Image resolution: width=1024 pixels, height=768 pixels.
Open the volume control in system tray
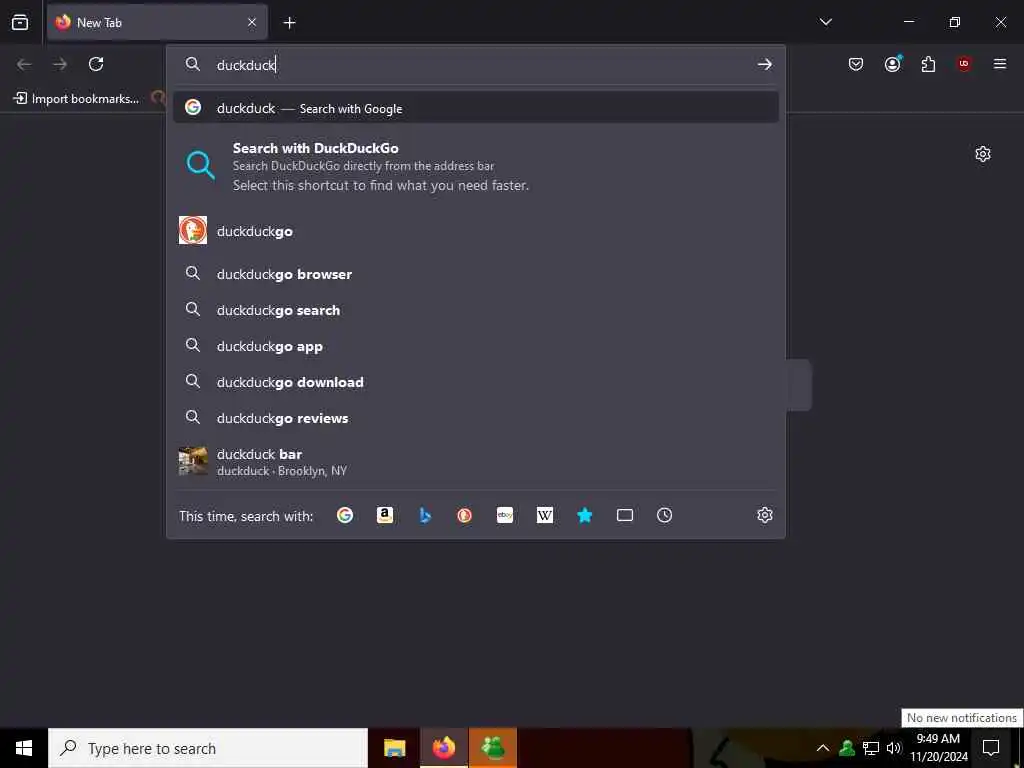(x=894, y=748)
